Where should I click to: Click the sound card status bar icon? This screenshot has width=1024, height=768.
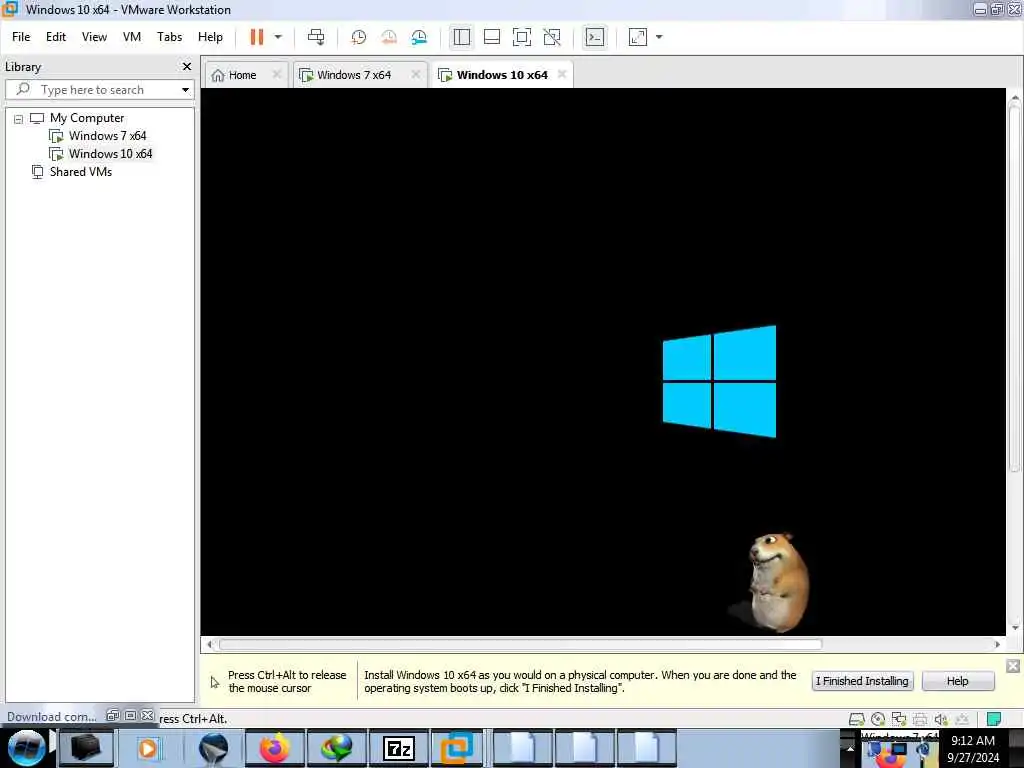coord(940,719)
